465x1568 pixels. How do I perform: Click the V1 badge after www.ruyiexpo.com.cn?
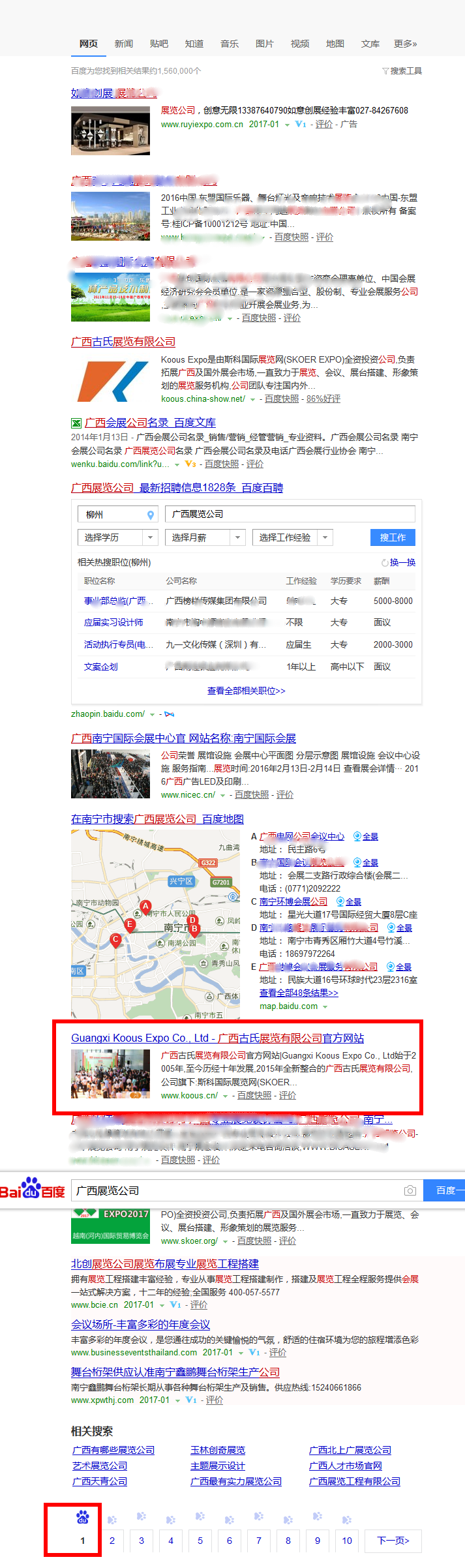301,124
